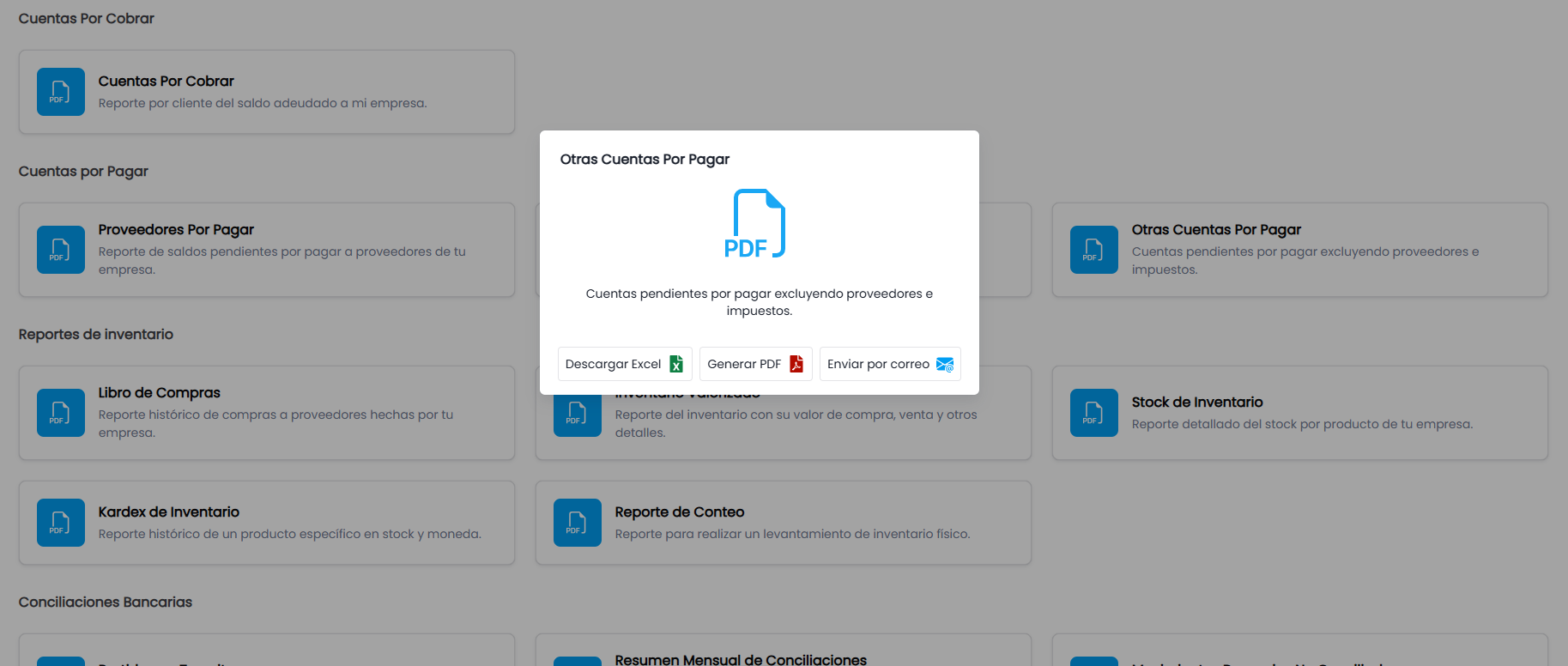Click the blue mail envelope icon

coord(945,365)
